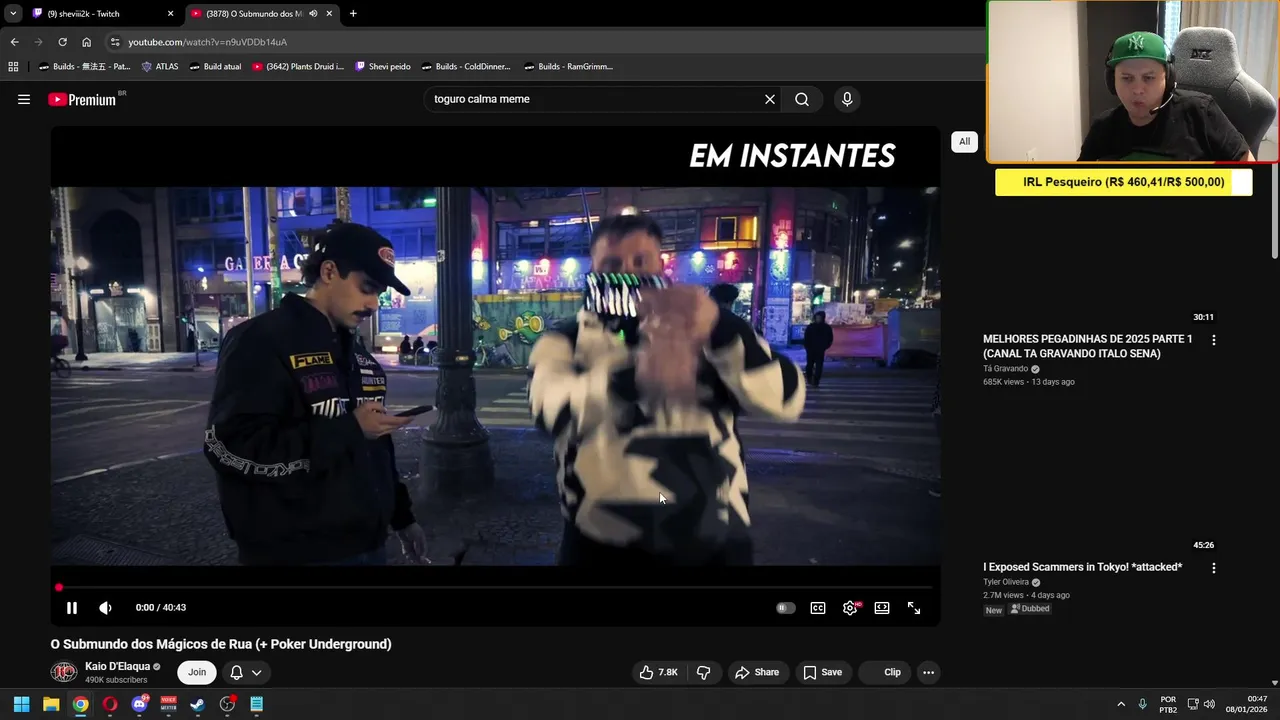
Task: Open the tray microphone icon
Action: pos(1142,704)
